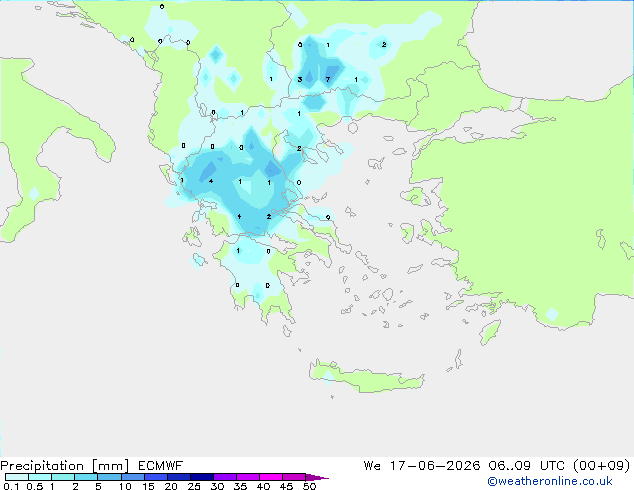Select the 5–10 mm legend color box
The height and width of the screenshot is (490, 634).
pyautogui.click(x=110, y=477)
